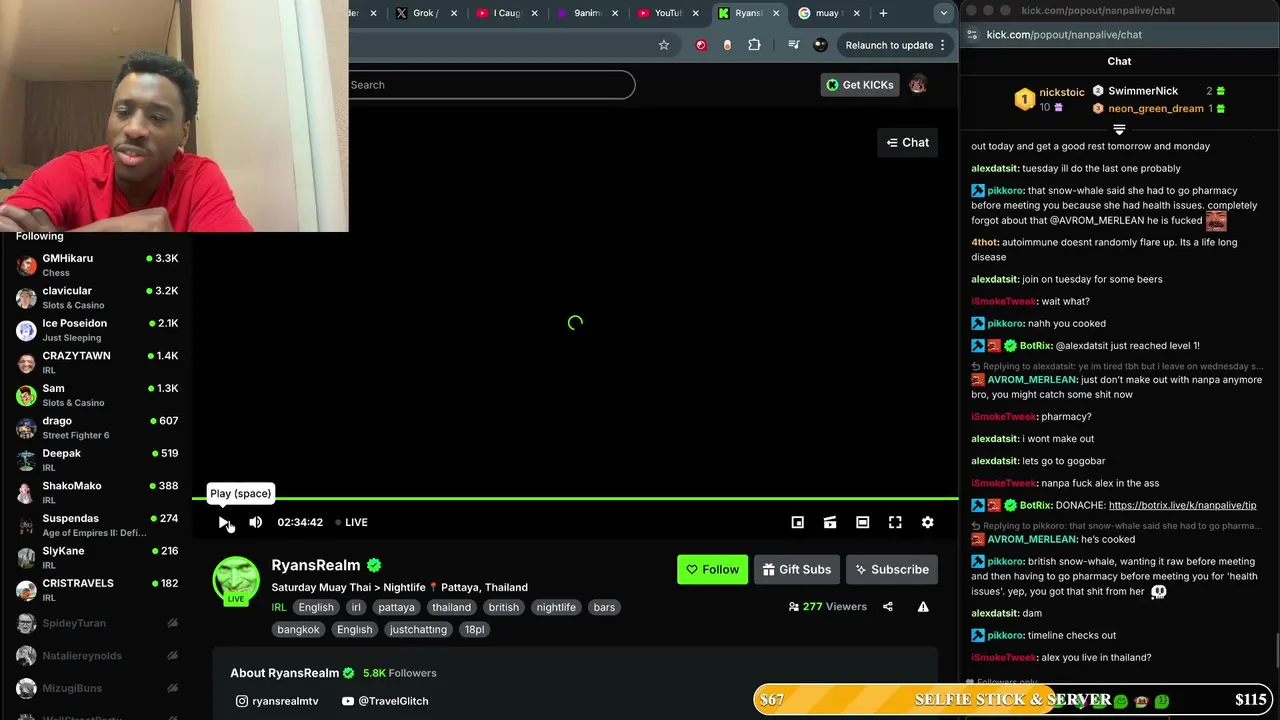
Task: Click the clip creation icon in player controls
Action: (830, 522)
